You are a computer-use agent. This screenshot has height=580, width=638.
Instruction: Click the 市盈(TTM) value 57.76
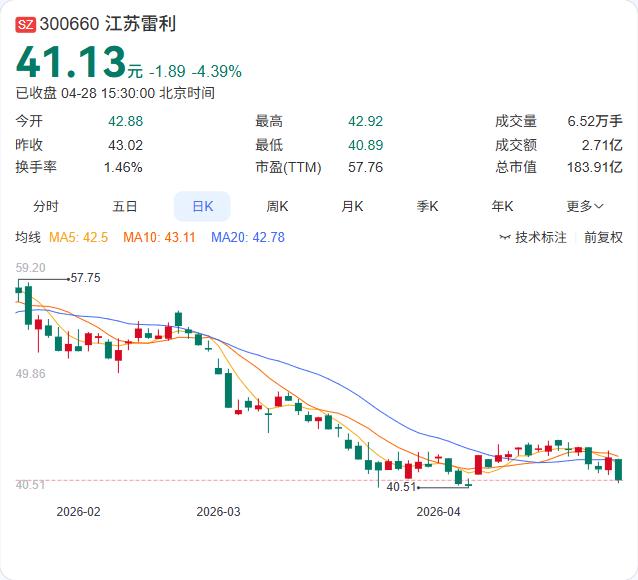365,167
